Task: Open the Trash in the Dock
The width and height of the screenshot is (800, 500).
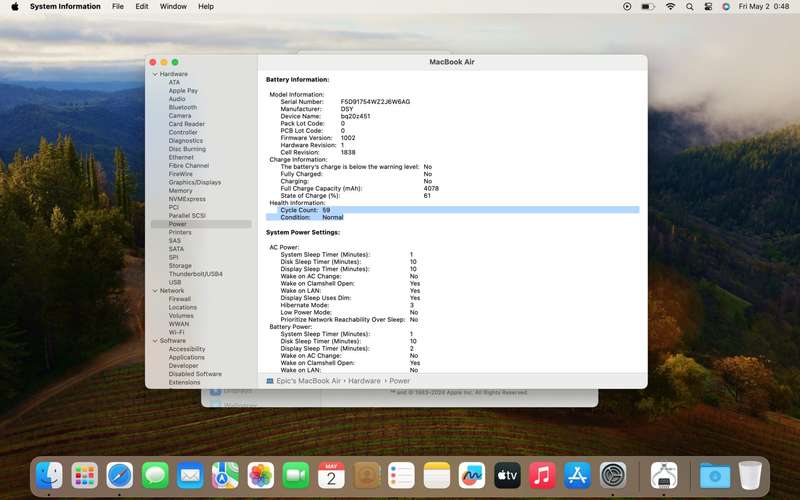Action: pos(750,476)
